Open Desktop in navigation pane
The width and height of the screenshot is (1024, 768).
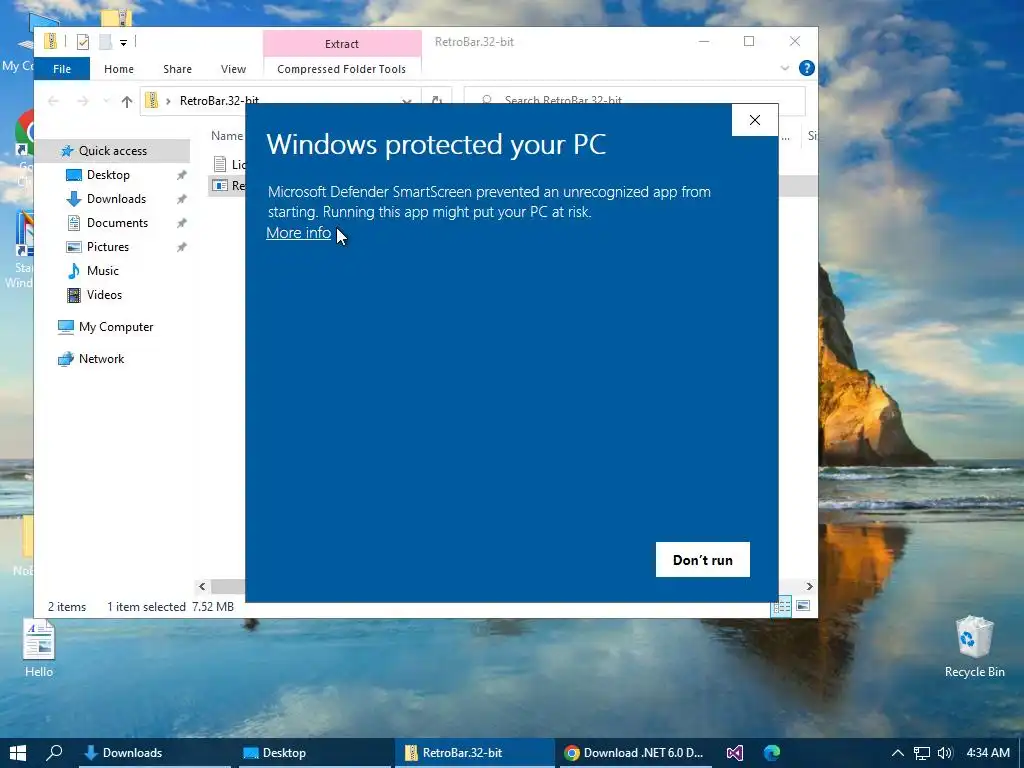tap(108, 175)
